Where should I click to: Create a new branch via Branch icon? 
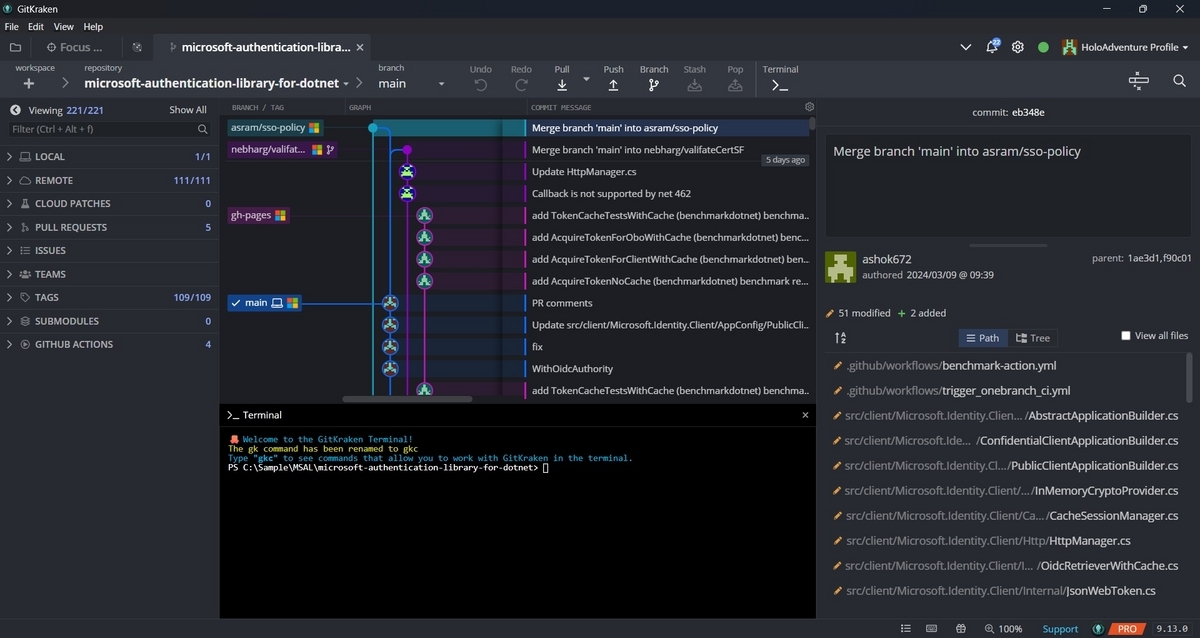pos(654,85)
